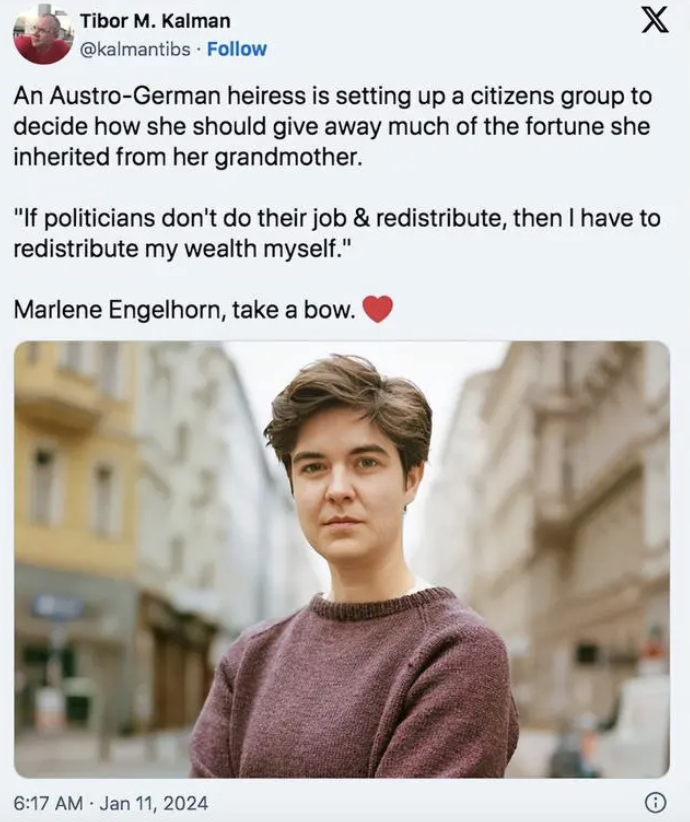Screen dimensions: 690x822
Task: Follow the @kalmantibs account
Action: (236, 49)
